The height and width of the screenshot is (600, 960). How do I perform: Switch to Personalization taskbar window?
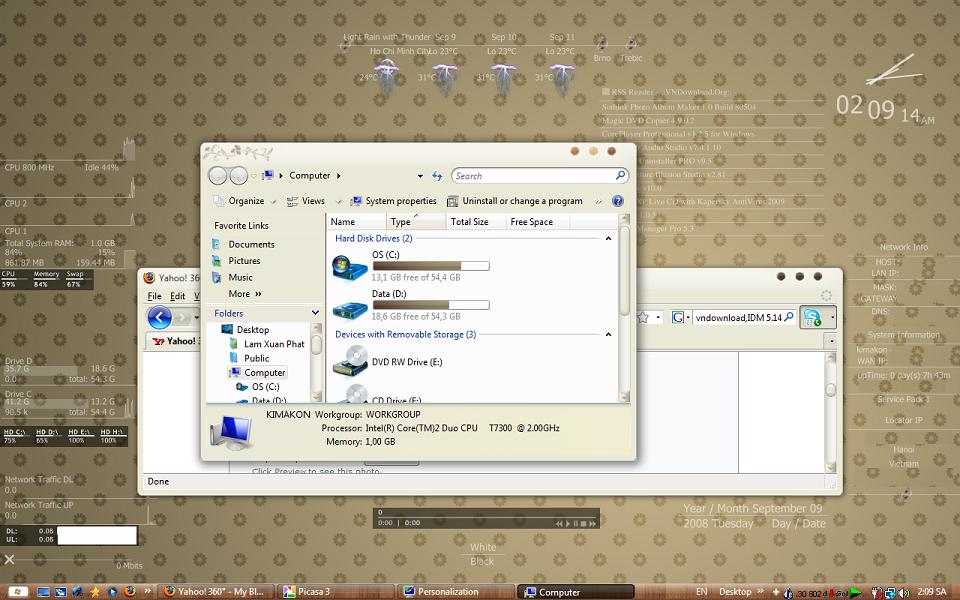point(457,592)
